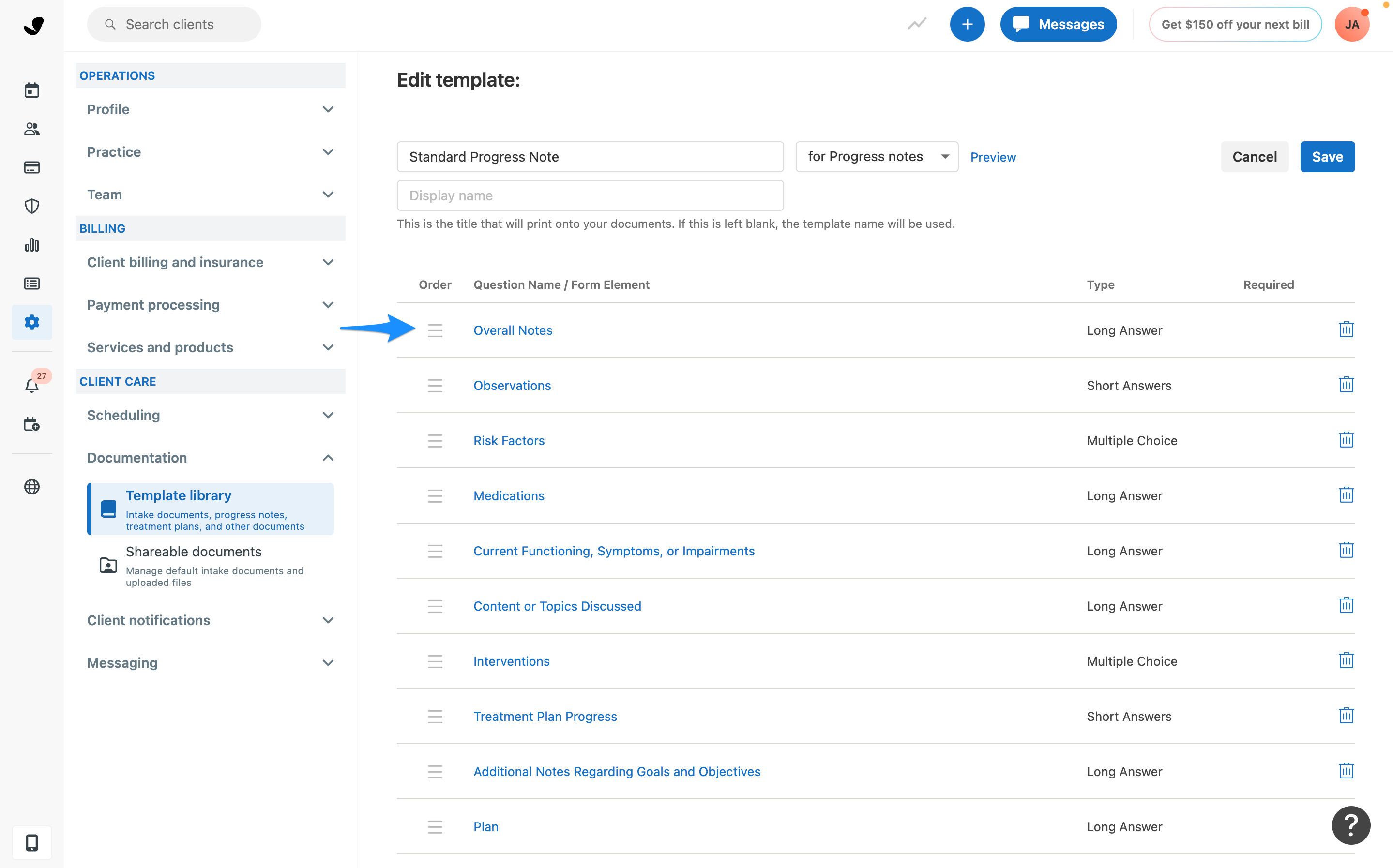
Task: Open the 'for Progress notes' dropdown
Action: pyautogui.click(x=876, y=156)
